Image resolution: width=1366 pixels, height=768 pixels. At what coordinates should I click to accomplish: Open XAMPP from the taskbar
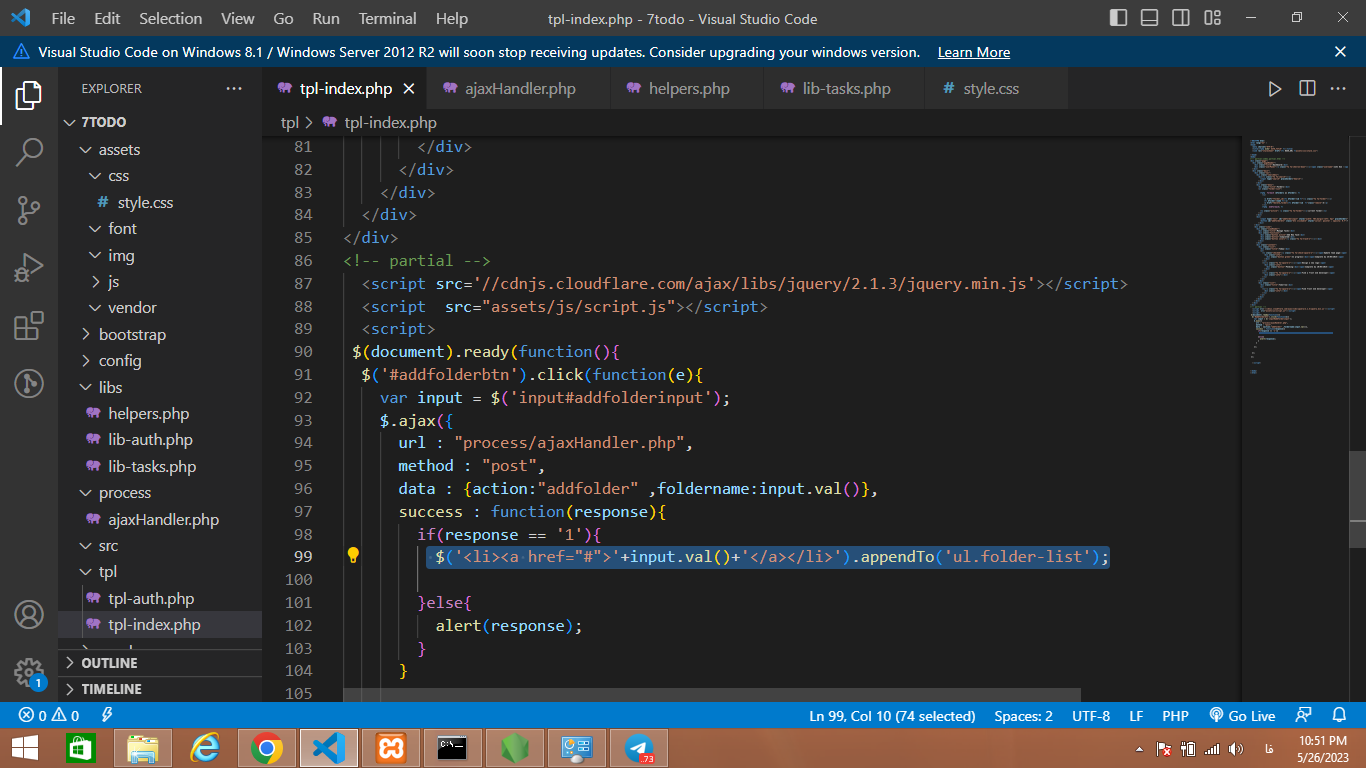tap(390, 748)
